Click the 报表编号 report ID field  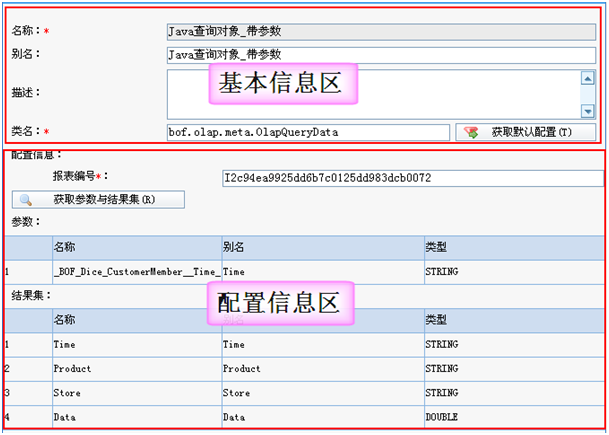click(x=413, y=178)
